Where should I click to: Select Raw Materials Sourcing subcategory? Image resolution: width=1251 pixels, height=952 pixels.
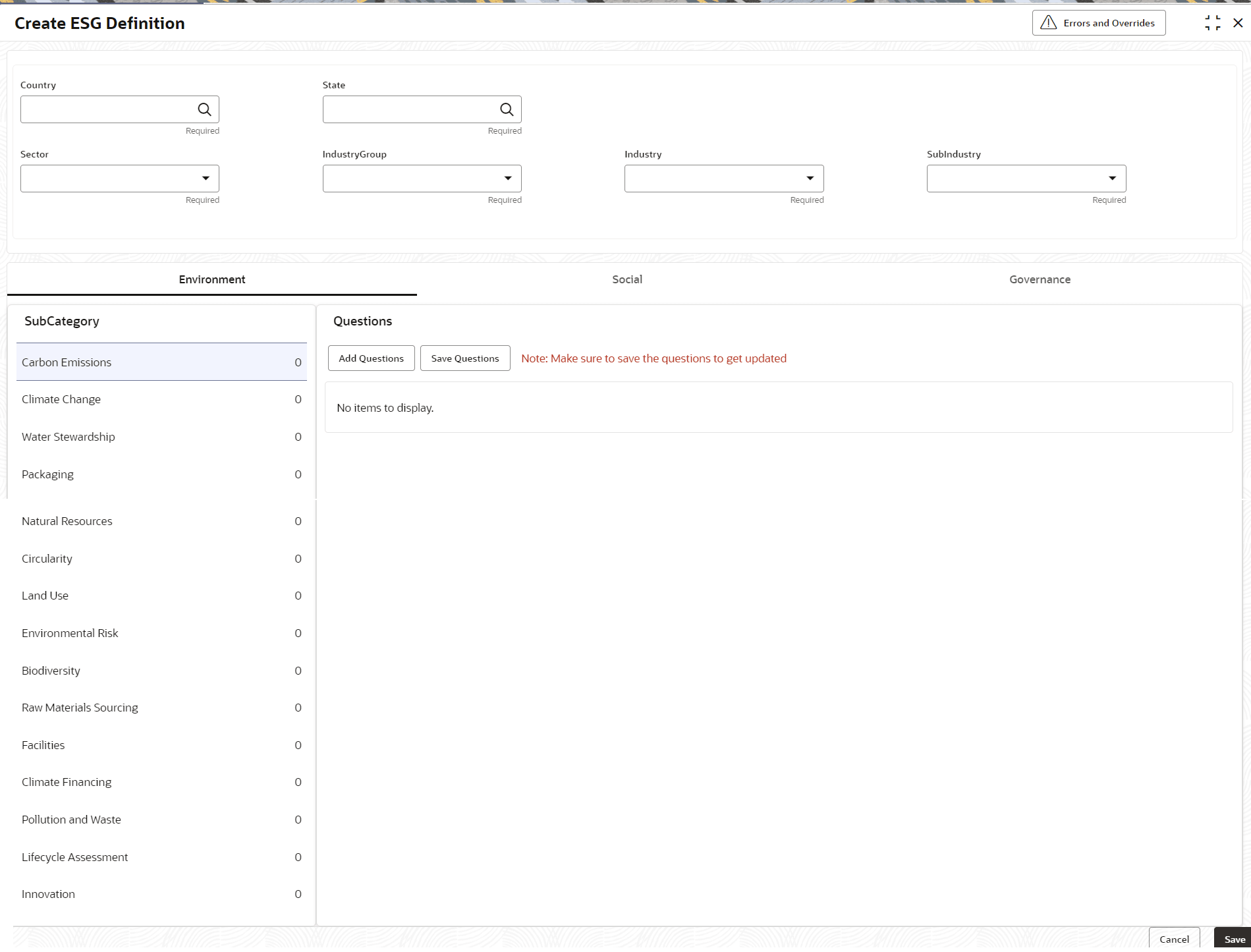tap(161, 708)
